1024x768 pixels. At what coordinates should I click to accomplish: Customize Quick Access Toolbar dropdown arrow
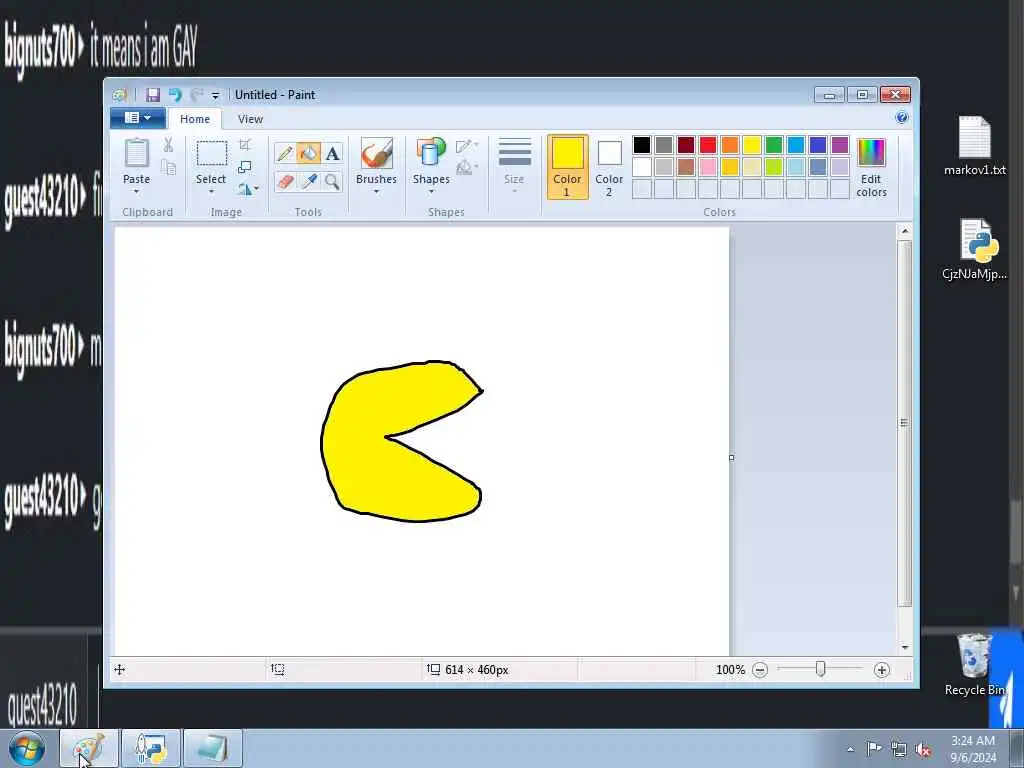pos(216,95)
